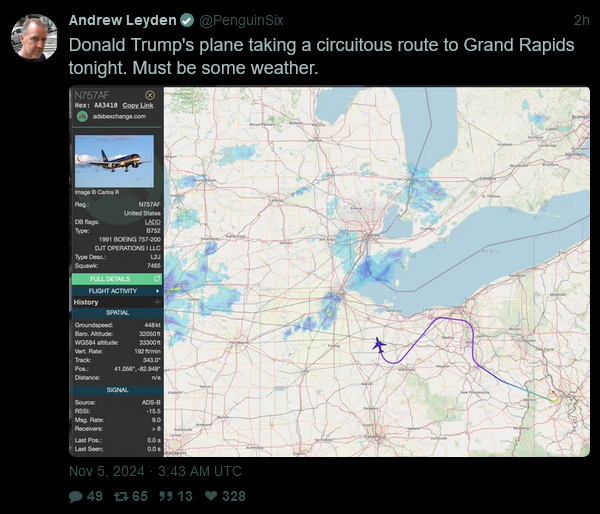
Task: Click the Squawk 7465 value
Action: 154,266
